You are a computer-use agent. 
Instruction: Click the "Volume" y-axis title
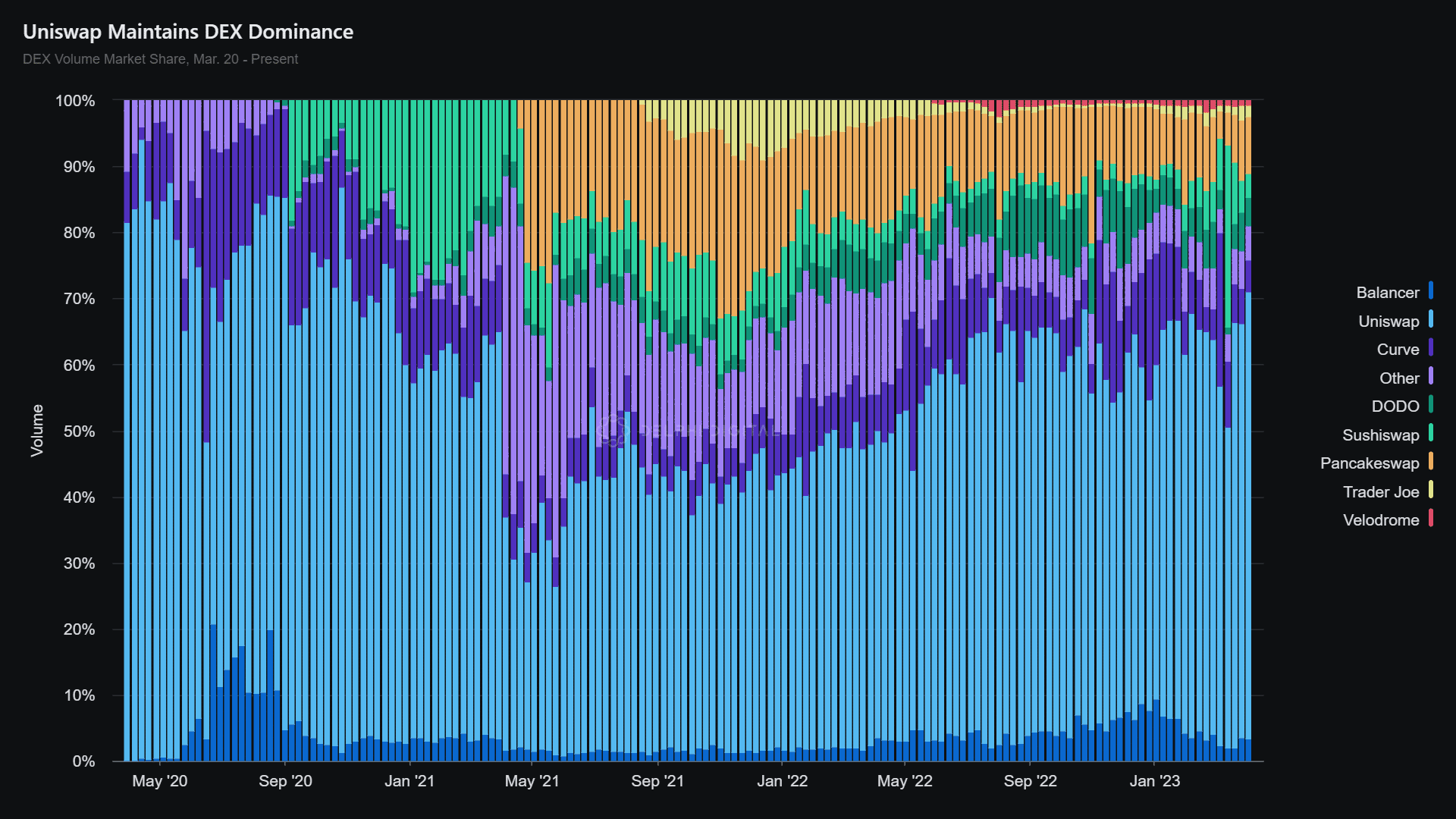(x=36, y=431)
